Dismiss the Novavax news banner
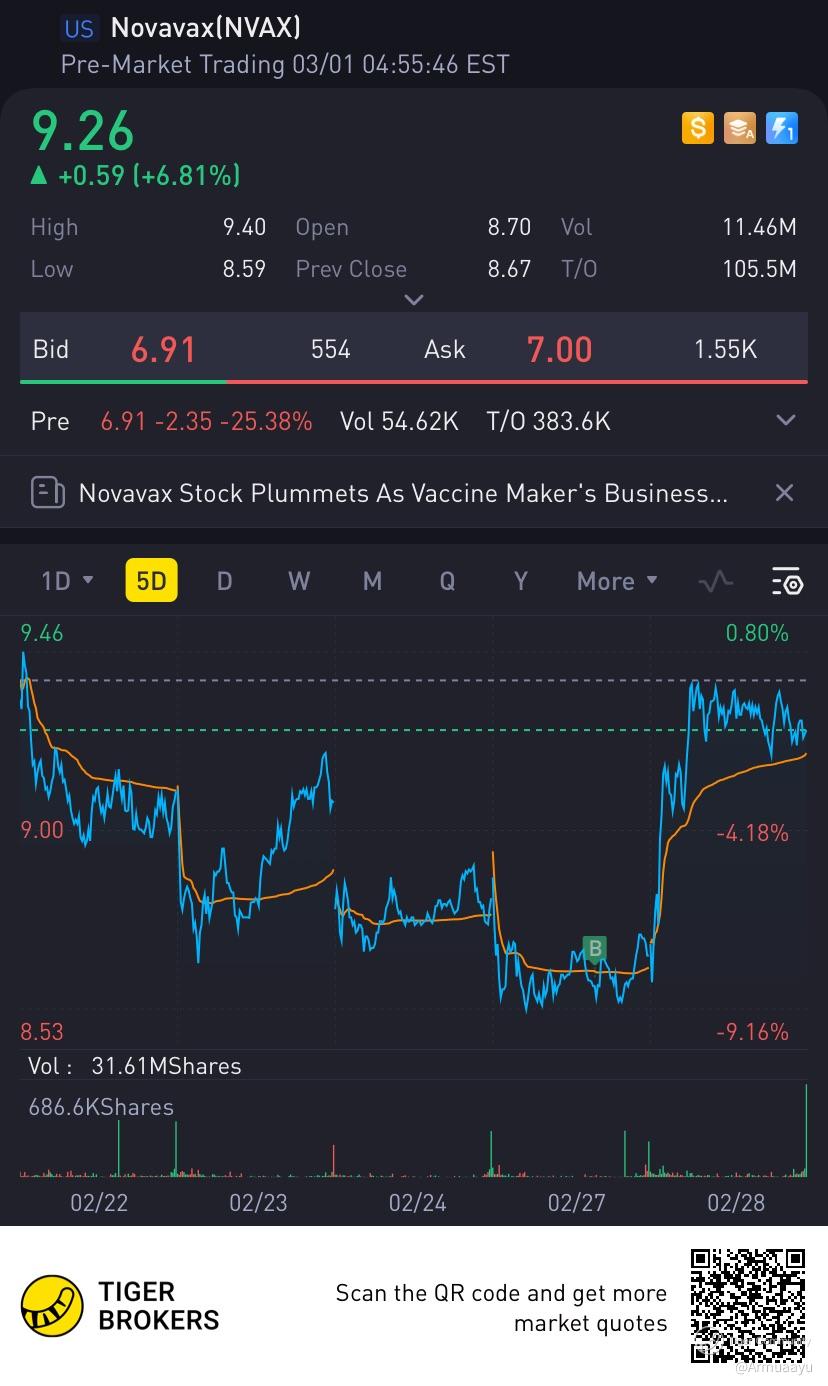The height and width of the screenshot is (1386, 828). [785, 492]
